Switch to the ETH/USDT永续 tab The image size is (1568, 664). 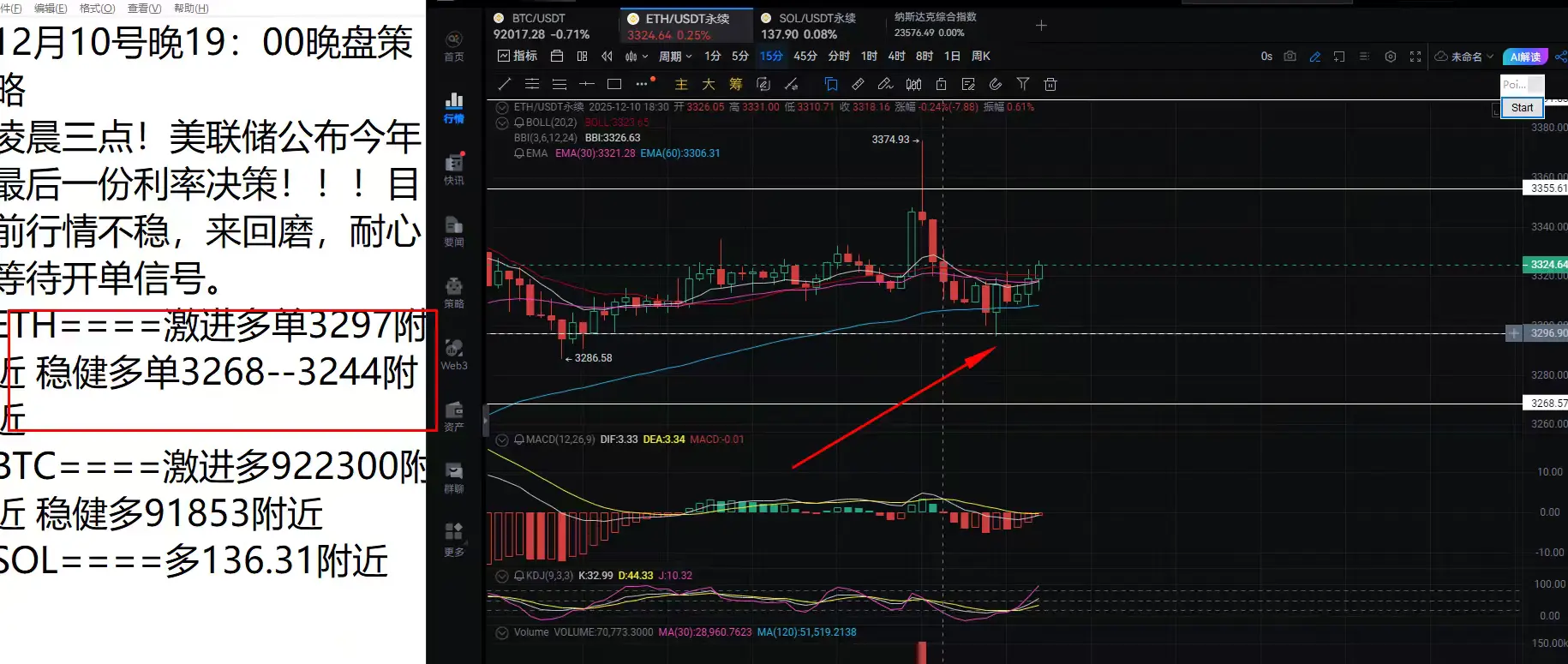click(x=687, y=26)
